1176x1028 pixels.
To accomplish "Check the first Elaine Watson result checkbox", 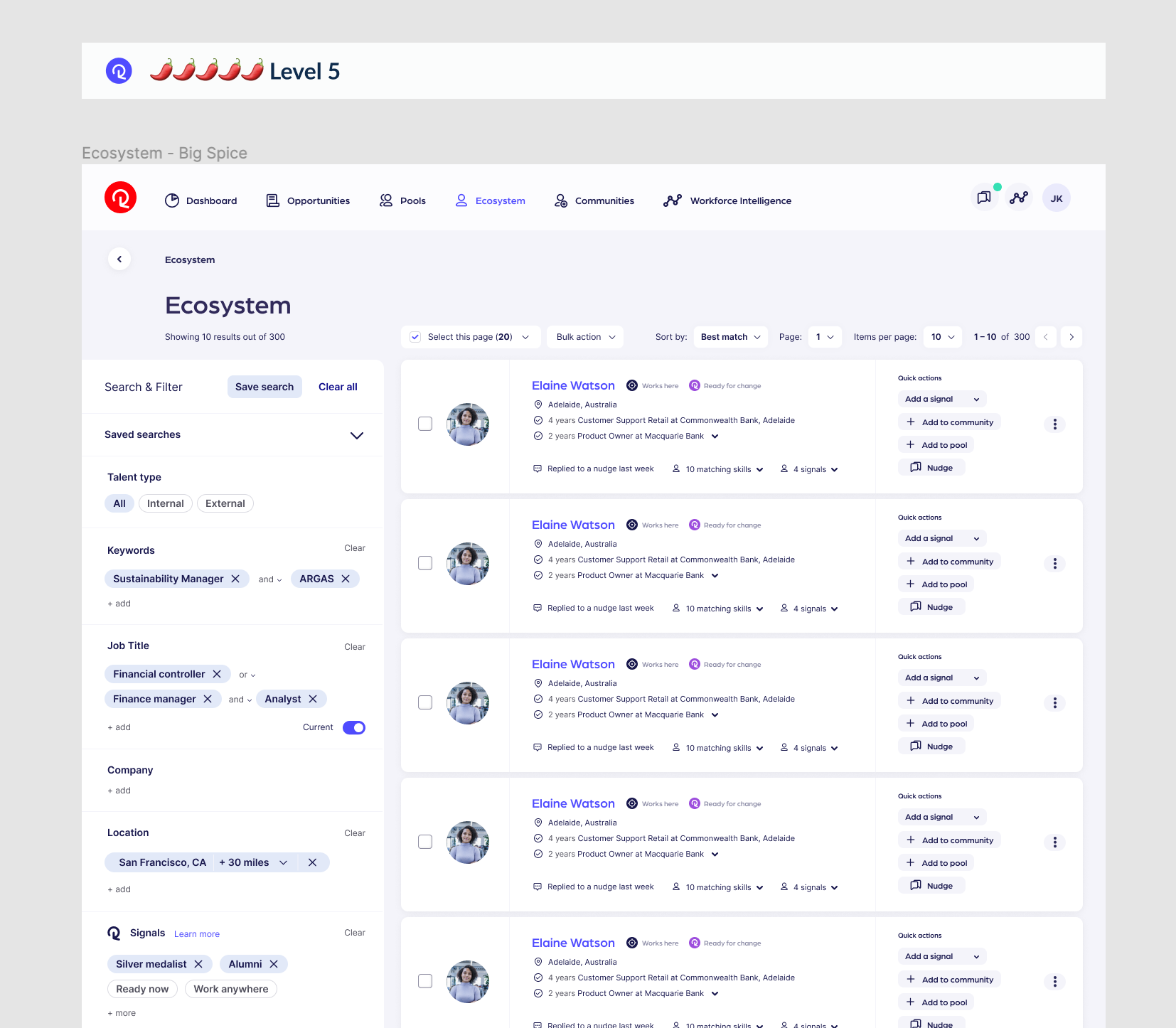I will point(425,424).
